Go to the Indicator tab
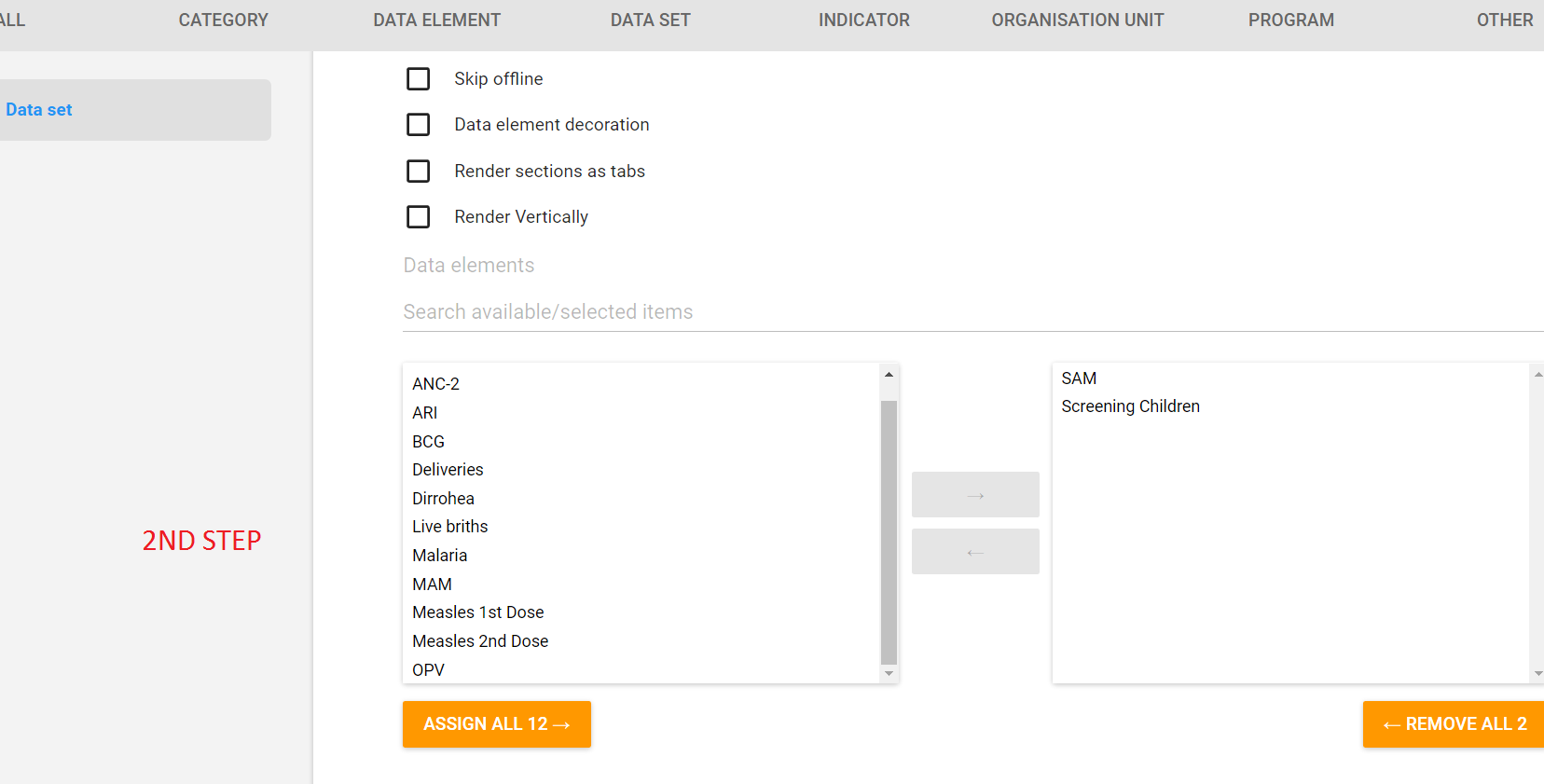1544x784 pixels. (863, 21)
